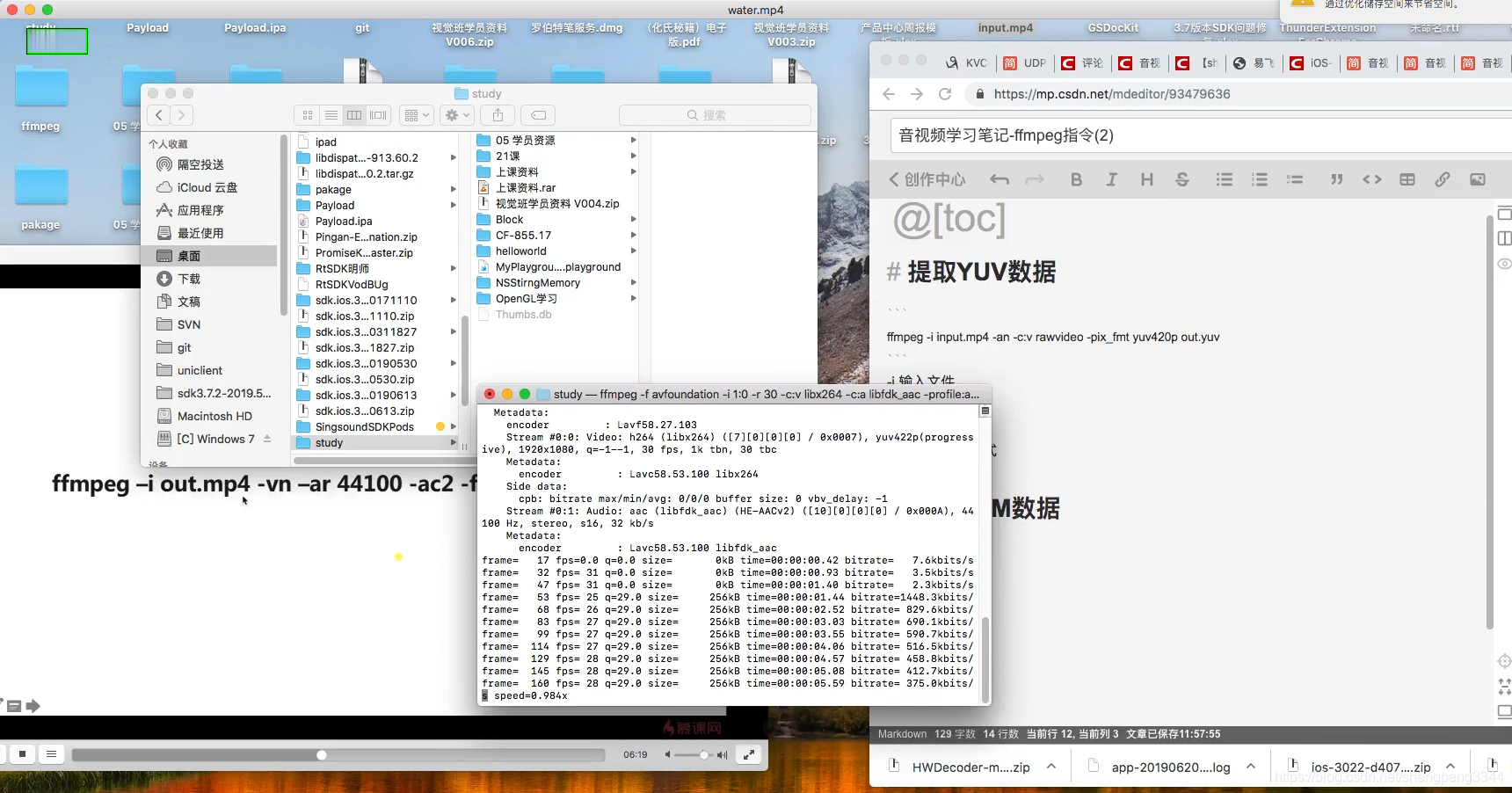
Task: Click the redo arrow in CSDN editor
Action: click(x=1035, y=179)
